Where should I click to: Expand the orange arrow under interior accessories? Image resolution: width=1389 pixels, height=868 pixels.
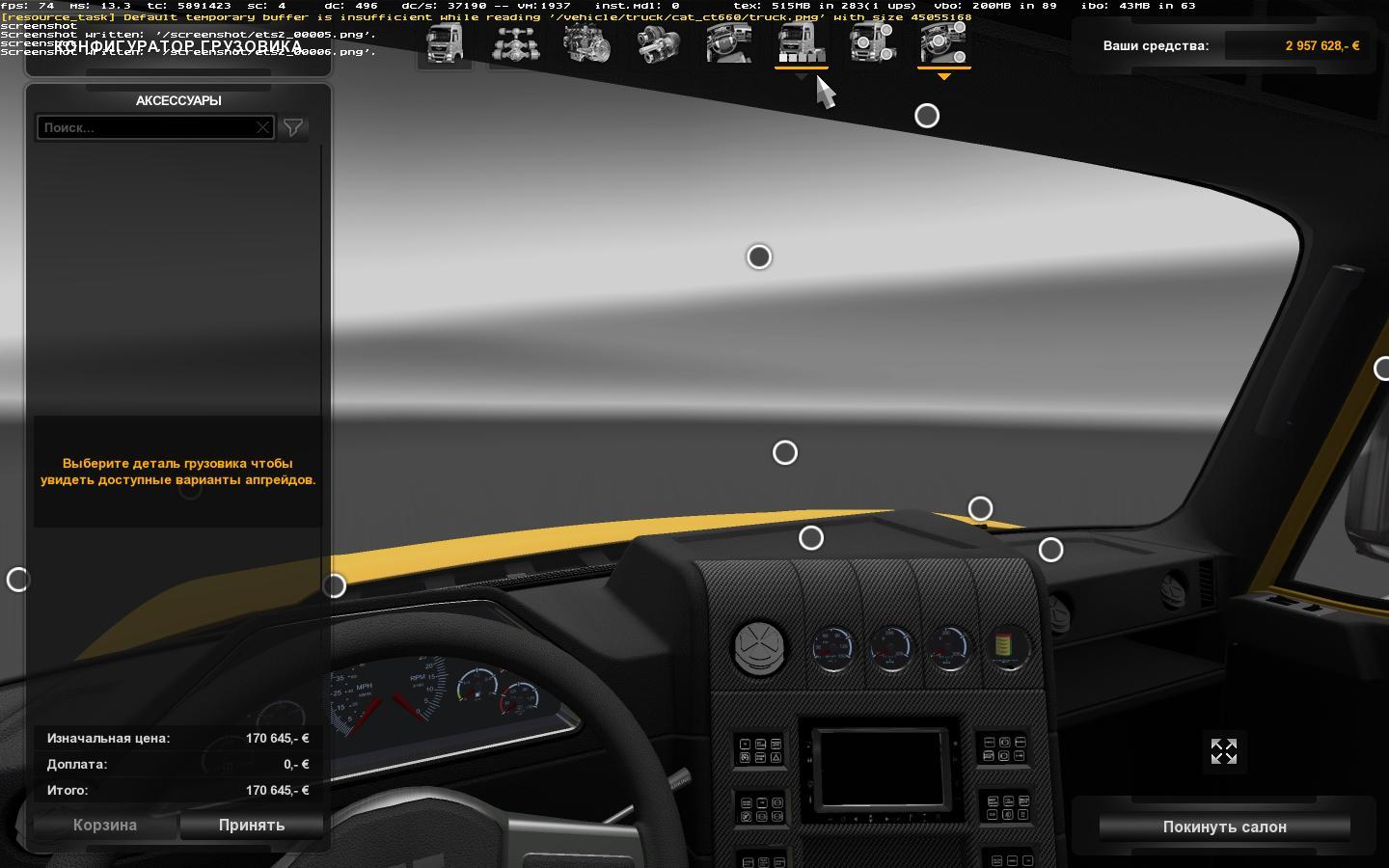[x=943, y=77]
